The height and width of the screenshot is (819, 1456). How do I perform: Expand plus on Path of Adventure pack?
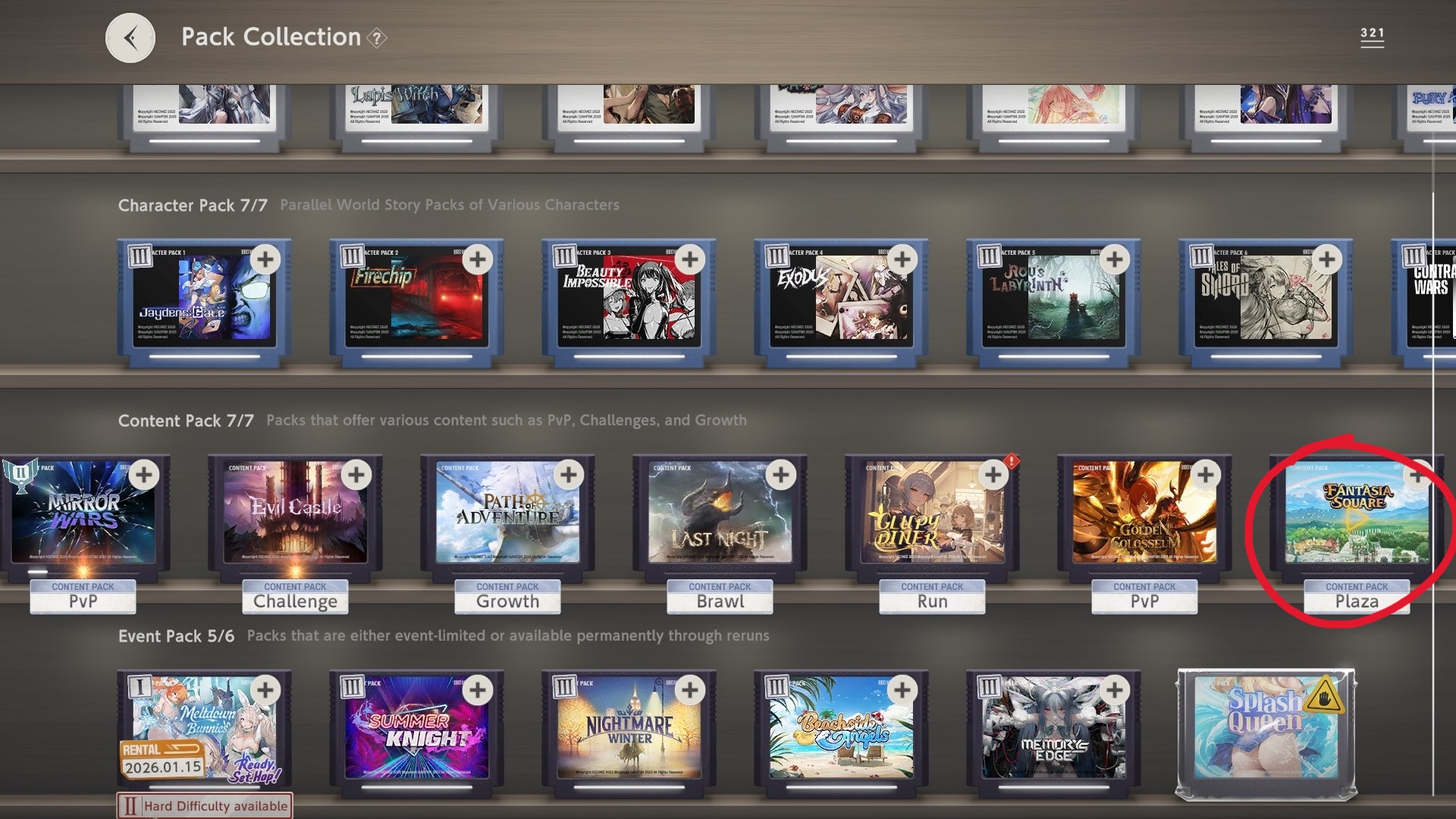click(x=568, y=475)
